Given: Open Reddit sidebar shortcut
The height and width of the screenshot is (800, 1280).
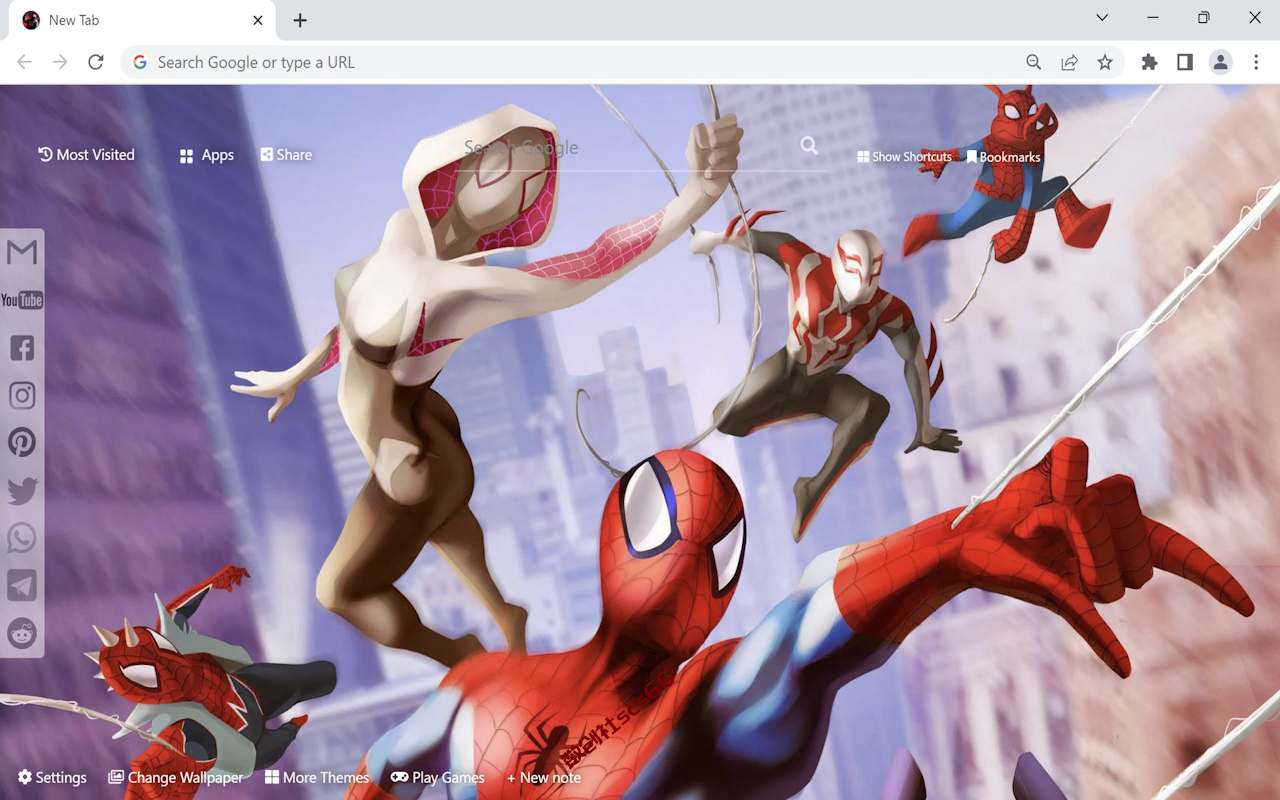Looking at the screenshot, I should click(x=22, y=633).
